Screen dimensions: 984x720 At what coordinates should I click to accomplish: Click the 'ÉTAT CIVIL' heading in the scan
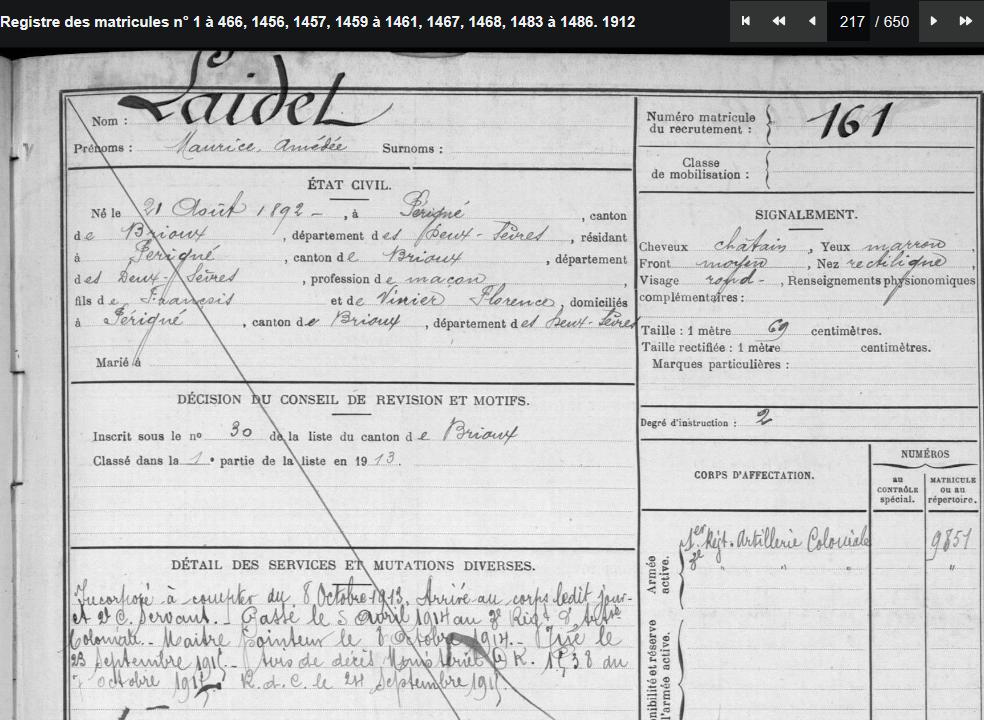click(349, 185)
